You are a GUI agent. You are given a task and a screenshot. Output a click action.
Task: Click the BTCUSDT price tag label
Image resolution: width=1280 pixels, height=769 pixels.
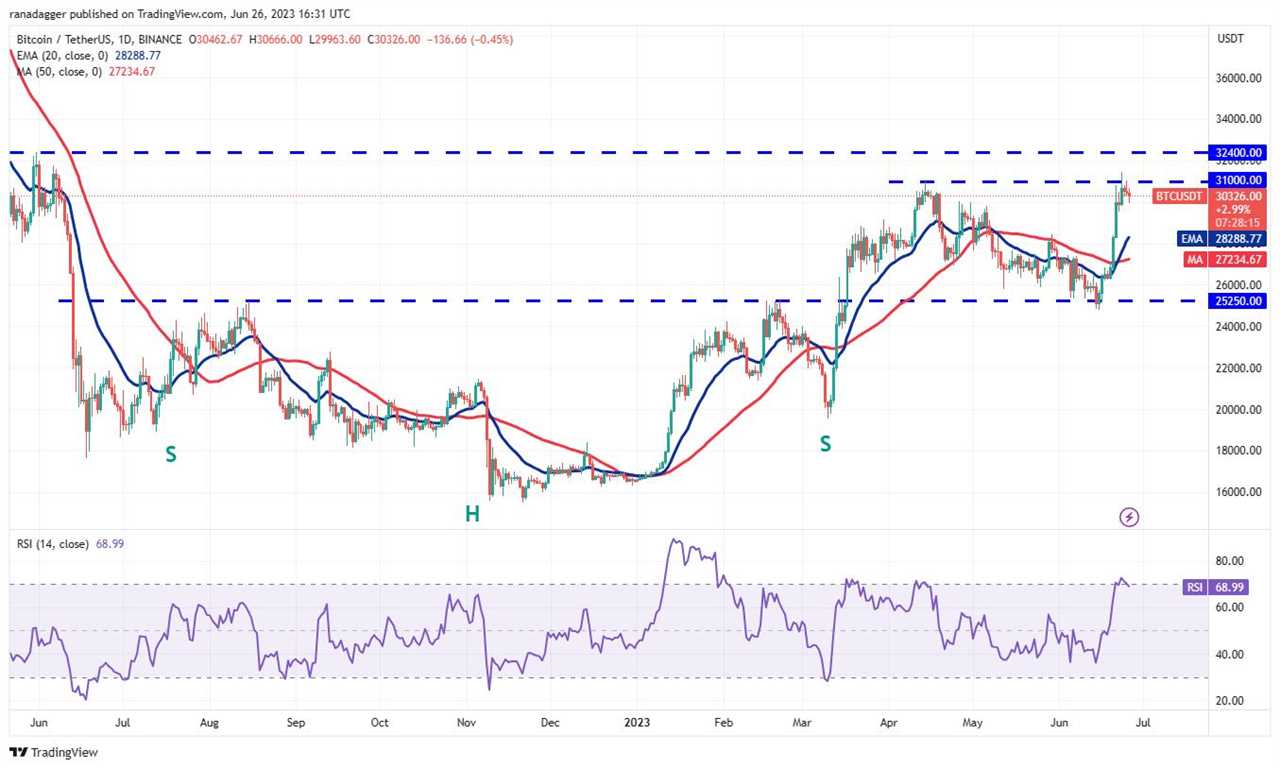point(1180,196)
